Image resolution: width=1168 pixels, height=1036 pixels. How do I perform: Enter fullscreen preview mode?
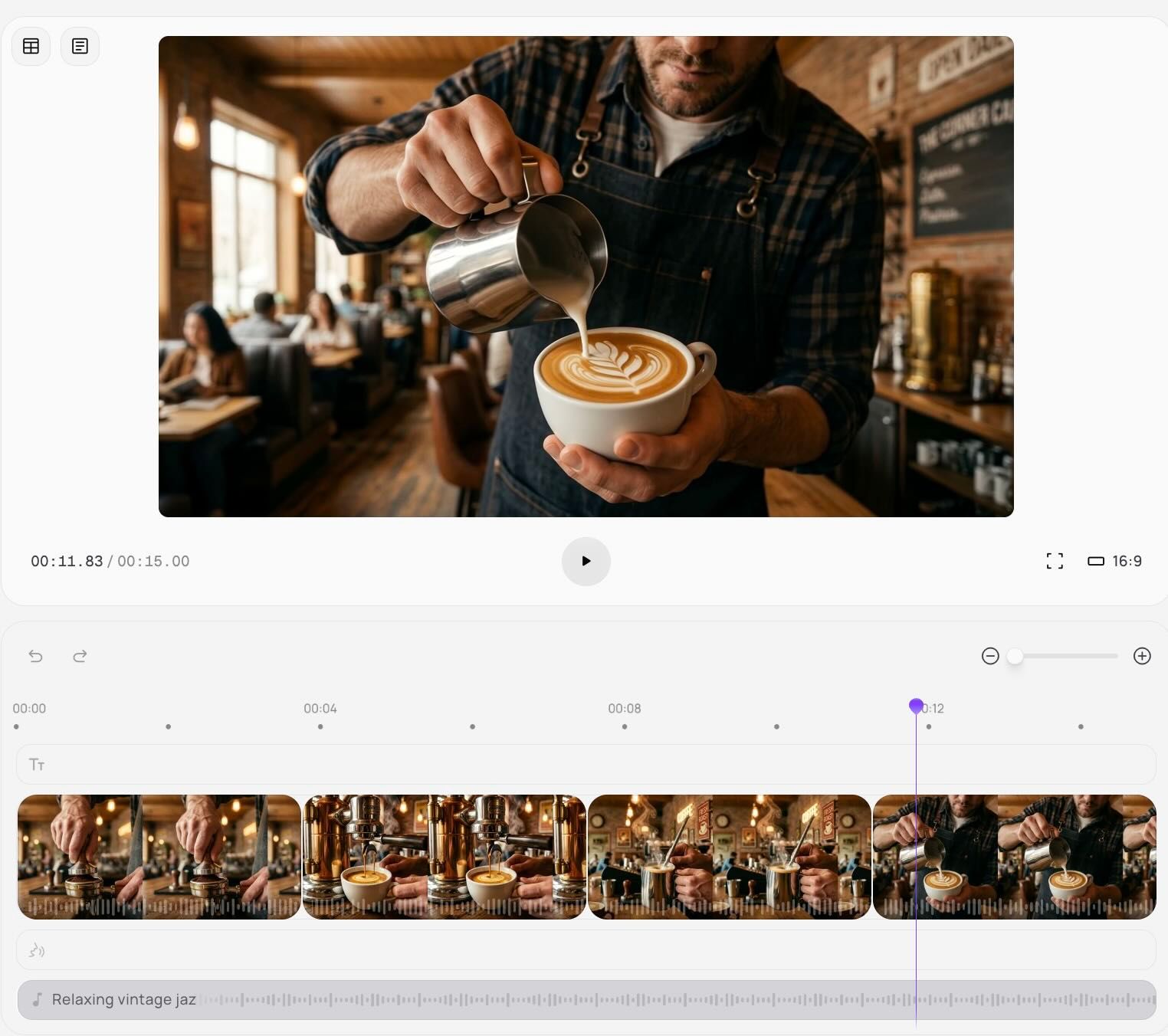1055,561
